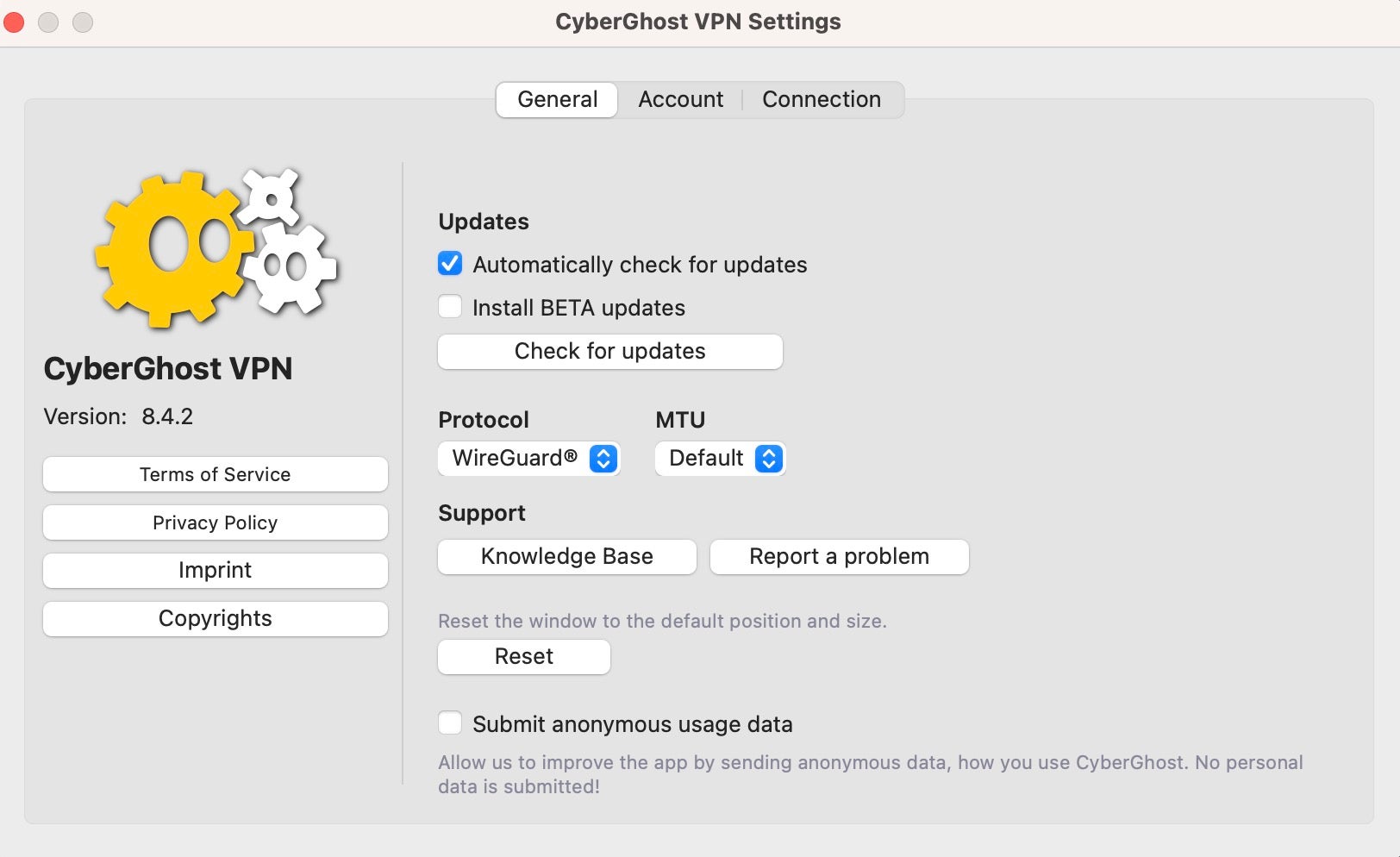Open the Imprint page
Screen dimensions: 1400x857
(x=215, y=571)
